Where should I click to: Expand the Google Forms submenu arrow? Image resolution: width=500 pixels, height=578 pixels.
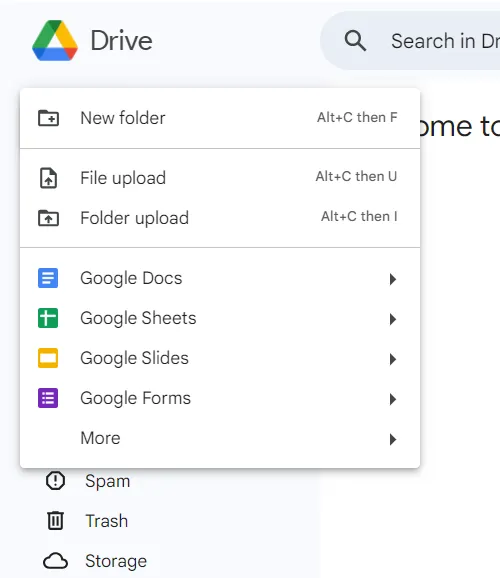(x=393, y=399)
